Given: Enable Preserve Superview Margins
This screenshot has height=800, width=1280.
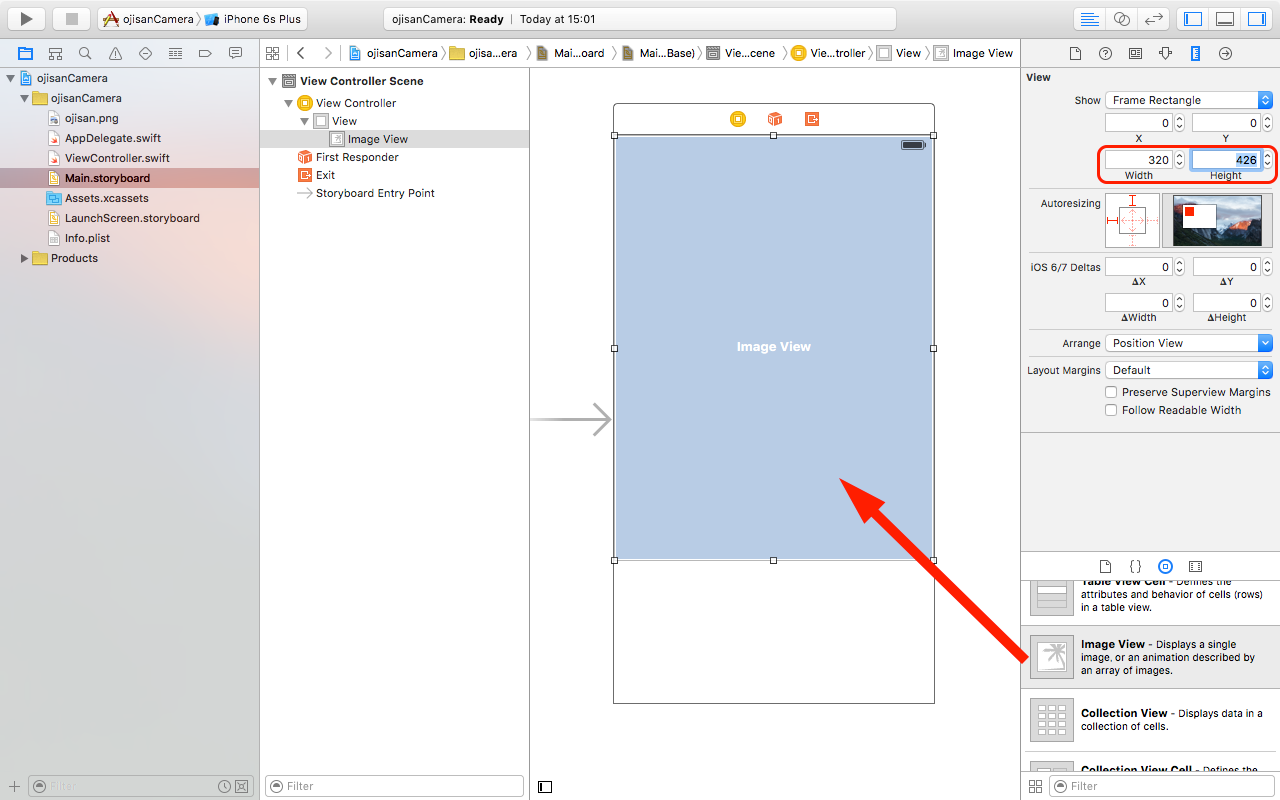Looking at the screenshot, I should [1110, 392].
